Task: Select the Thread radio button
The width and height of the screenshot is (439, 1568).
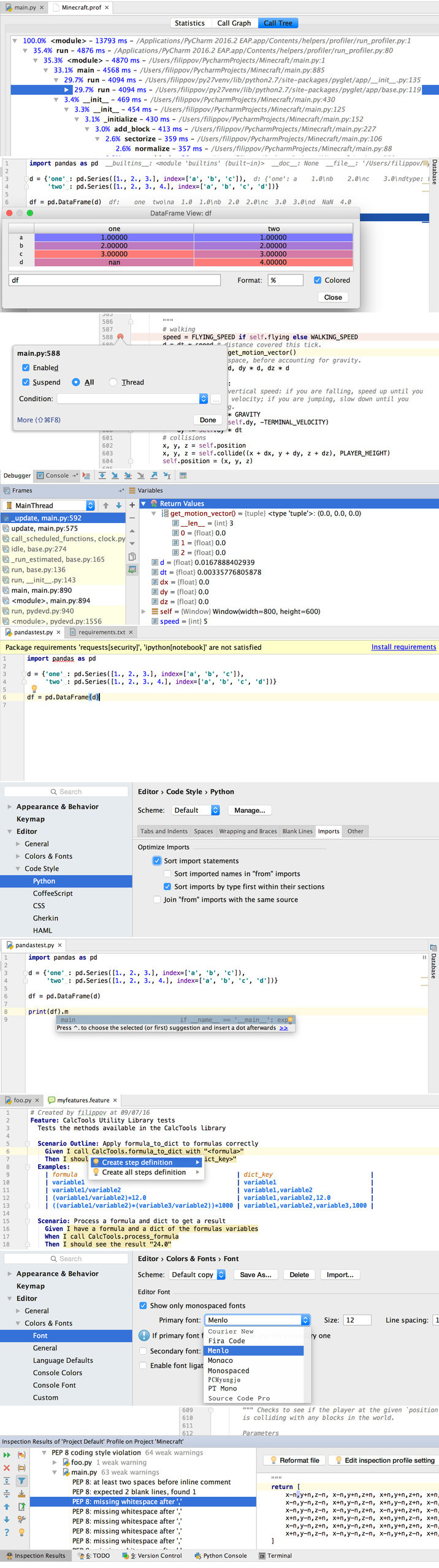Action: [x=113, y=382]
